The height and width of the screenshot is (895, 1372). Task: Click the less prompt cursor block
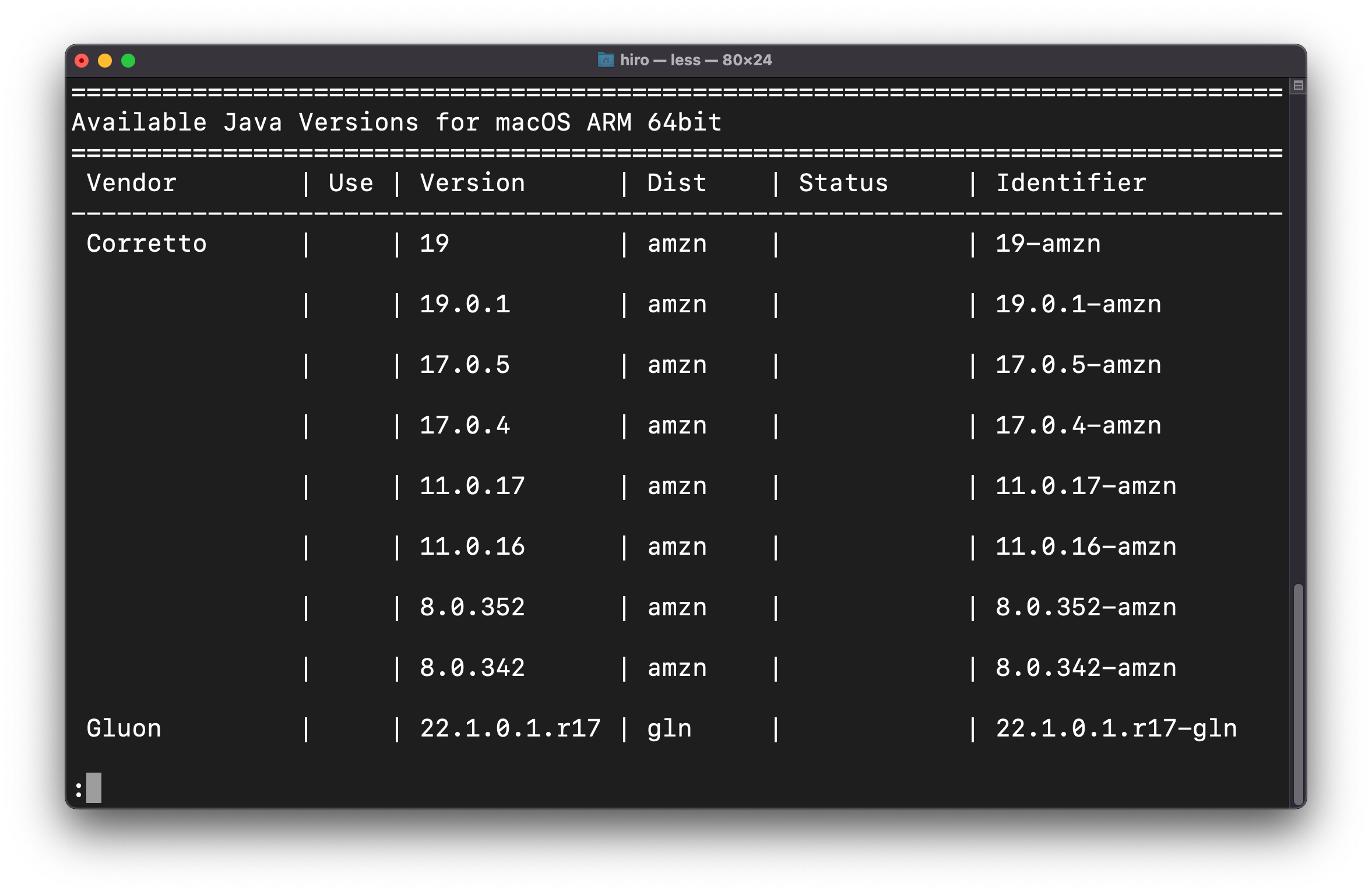94,788
